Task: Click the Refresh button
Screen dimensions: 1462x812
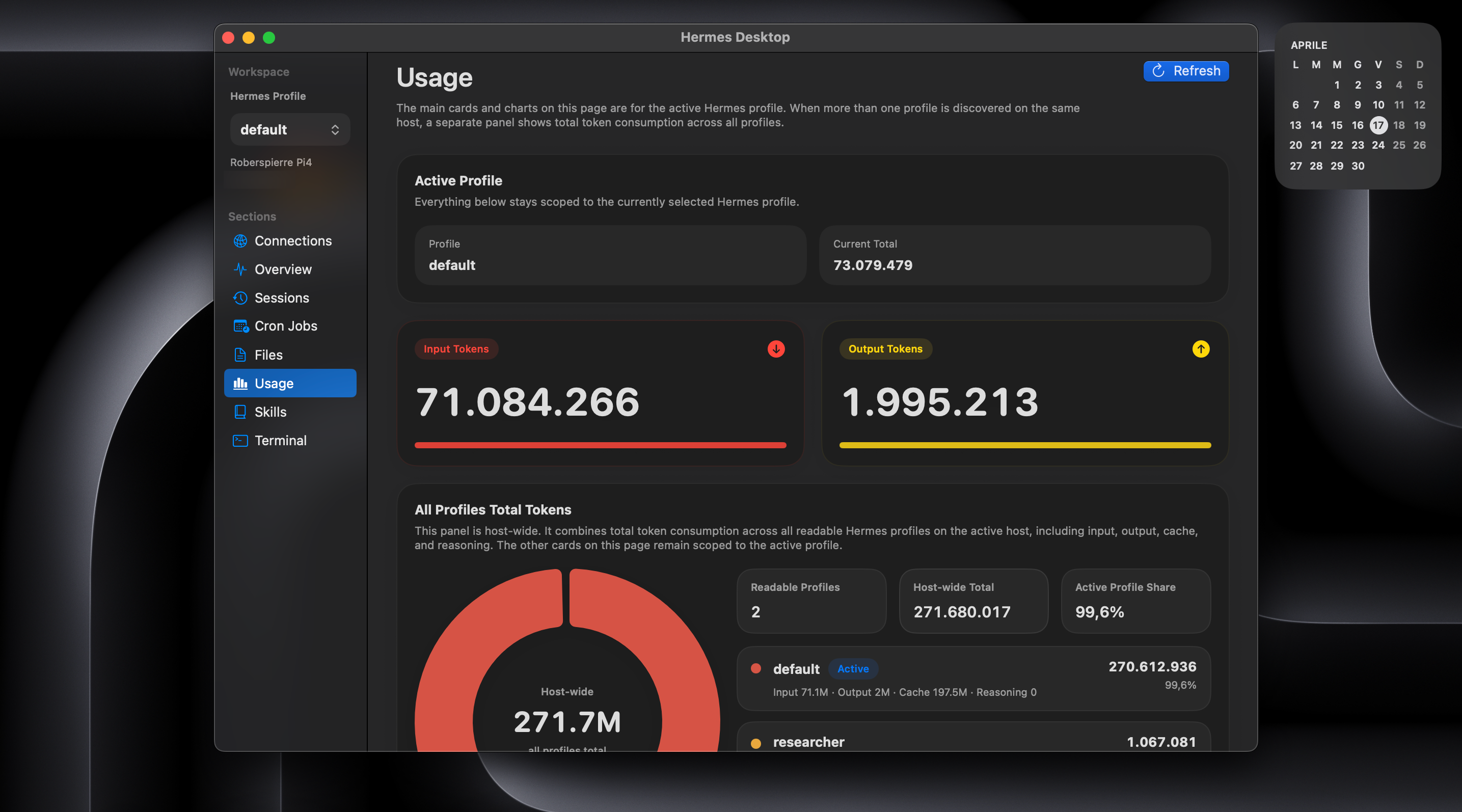Action: 1185,71
